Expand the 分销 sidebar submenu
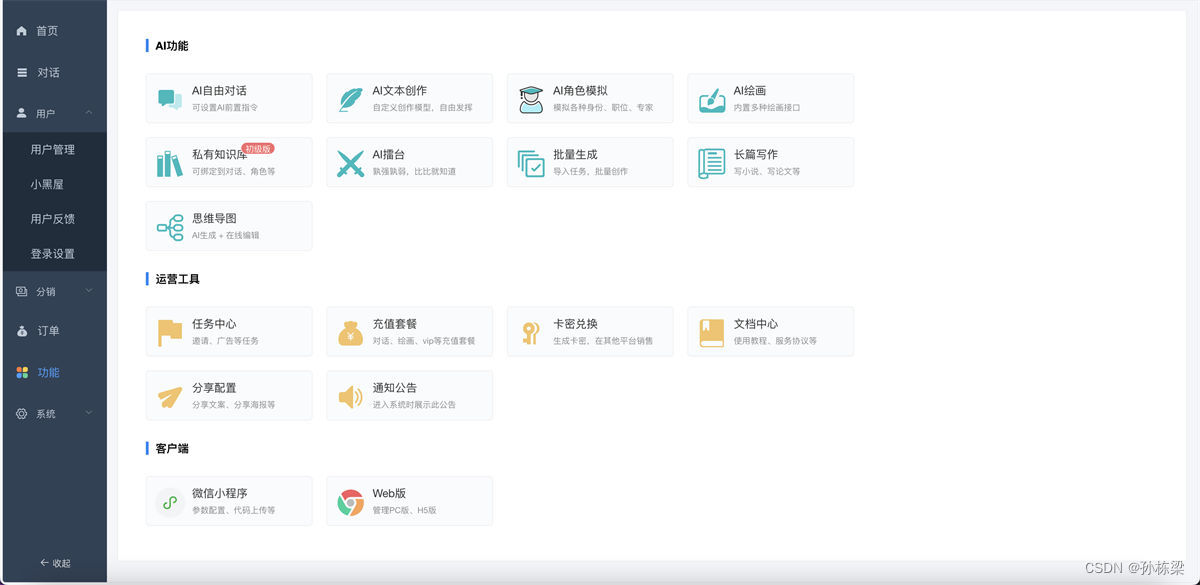Image resolution: width=1200 pixels, height=585 pixels. click(53, 292)
